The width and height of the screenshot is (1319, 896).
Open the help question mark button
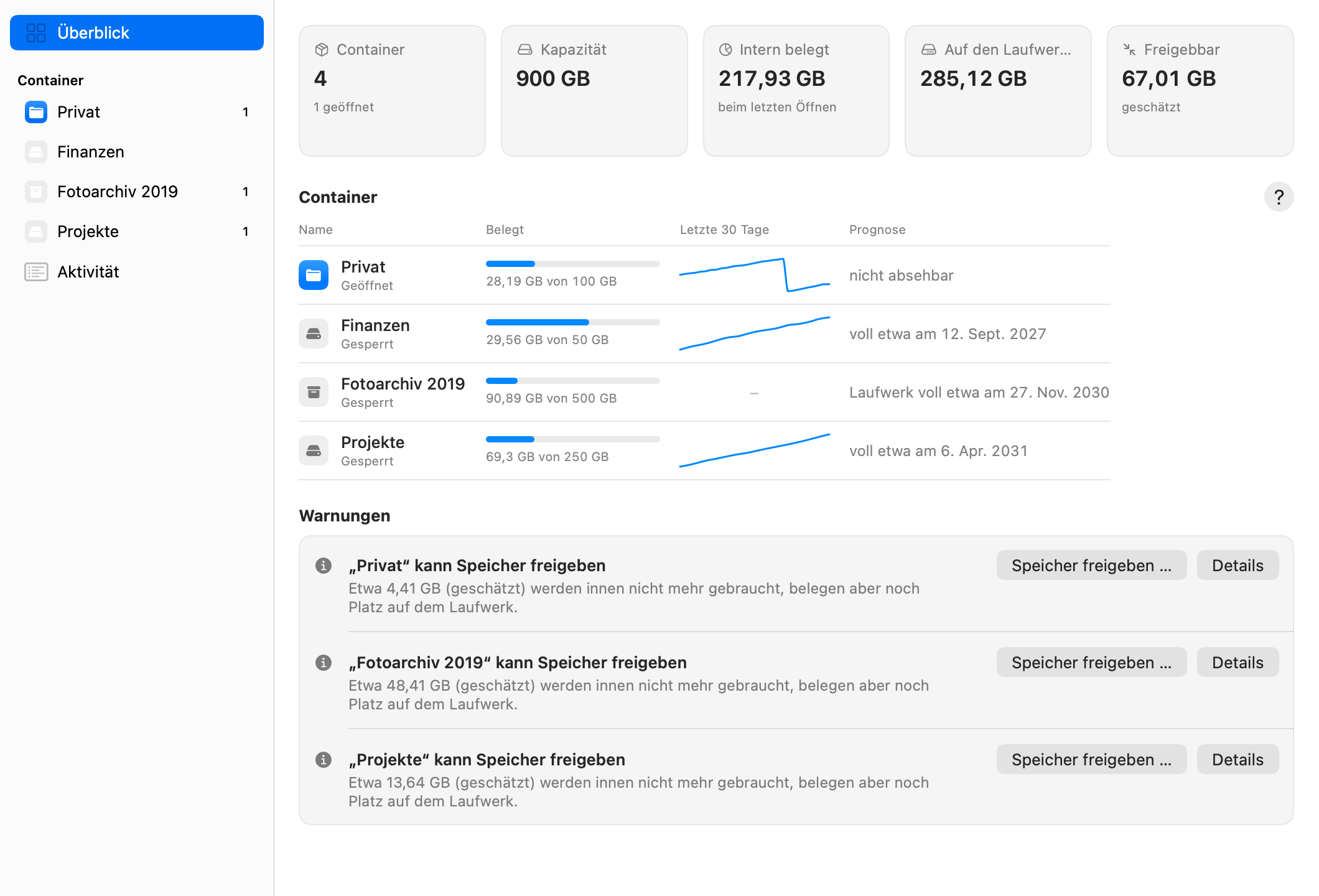[1279, 197]
